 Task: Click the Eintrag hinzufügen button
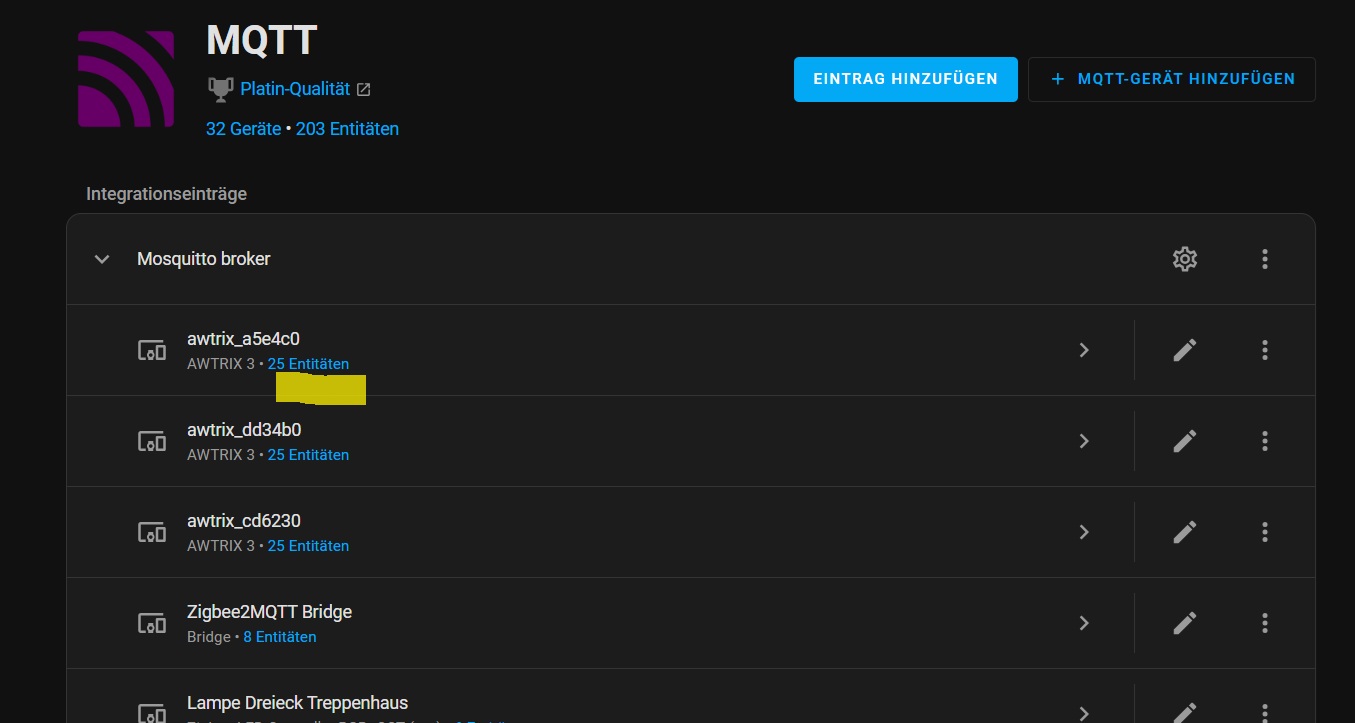905,79
